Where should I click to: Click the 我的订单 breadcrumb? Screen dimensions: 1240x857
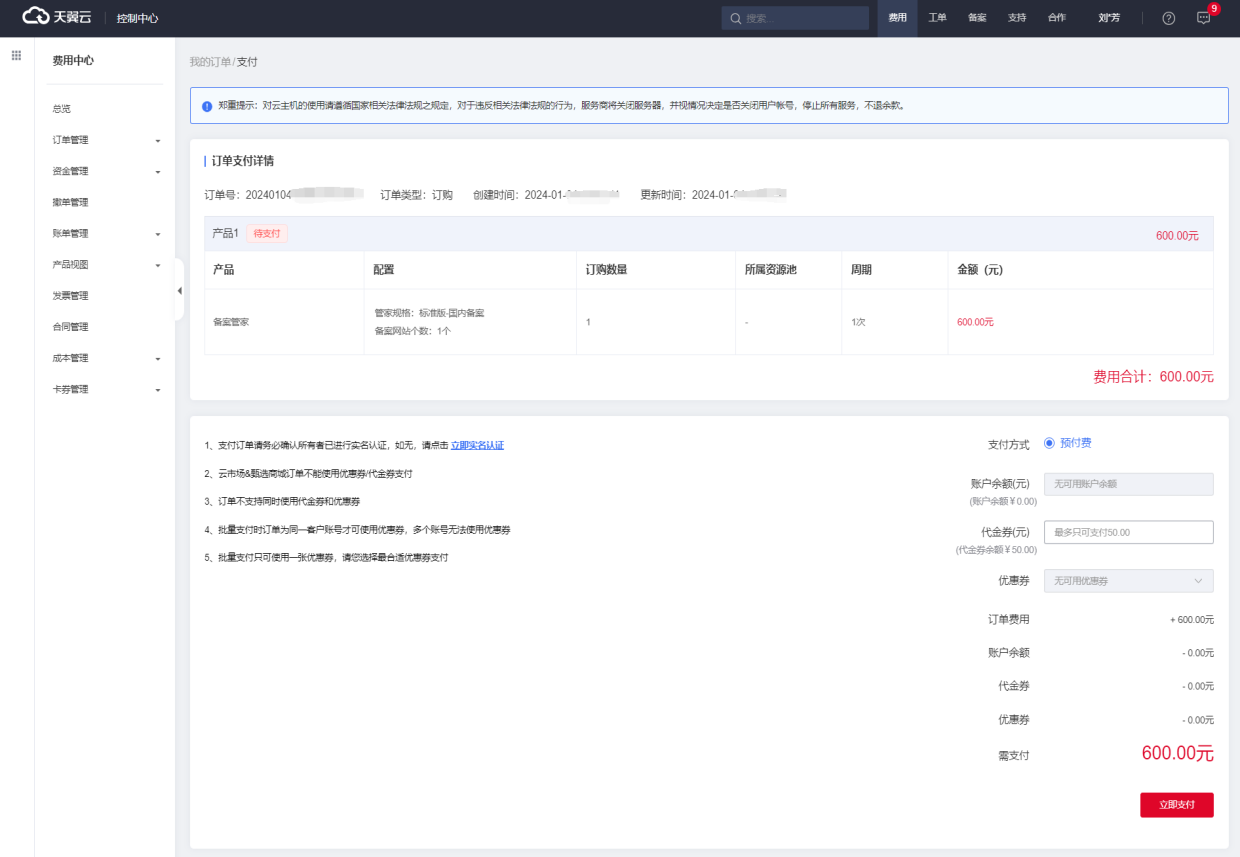click(x=210, y=62)
